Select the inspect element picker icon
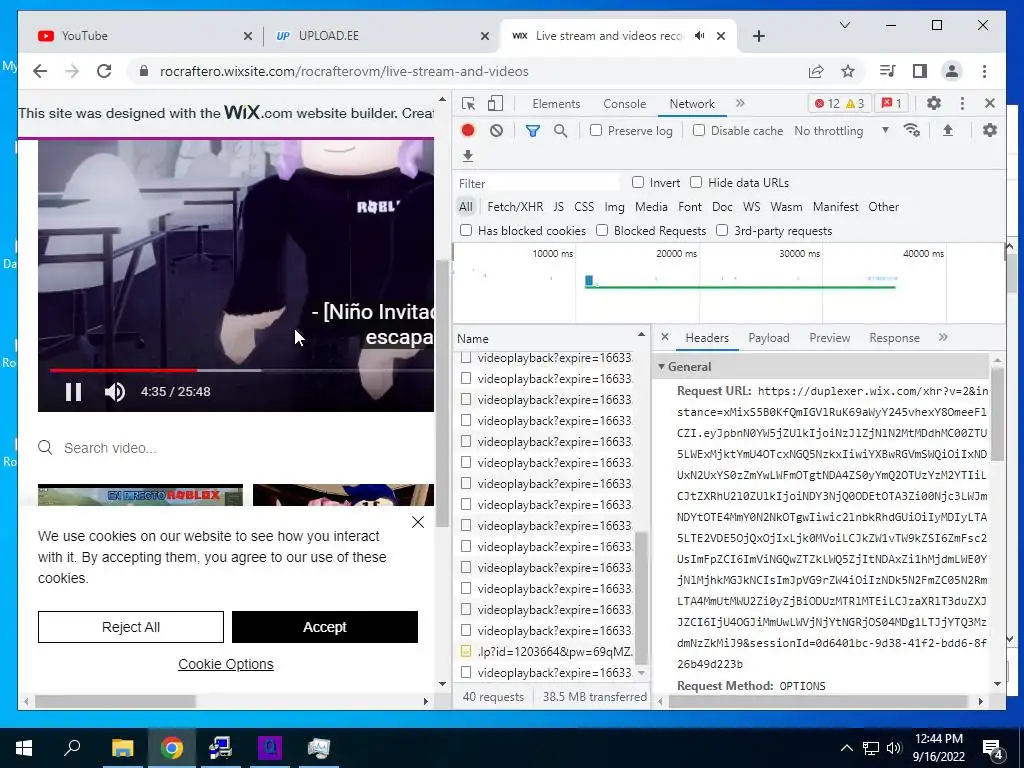The height and width of the screenshot is (768, 1024). tap(468, 104)
